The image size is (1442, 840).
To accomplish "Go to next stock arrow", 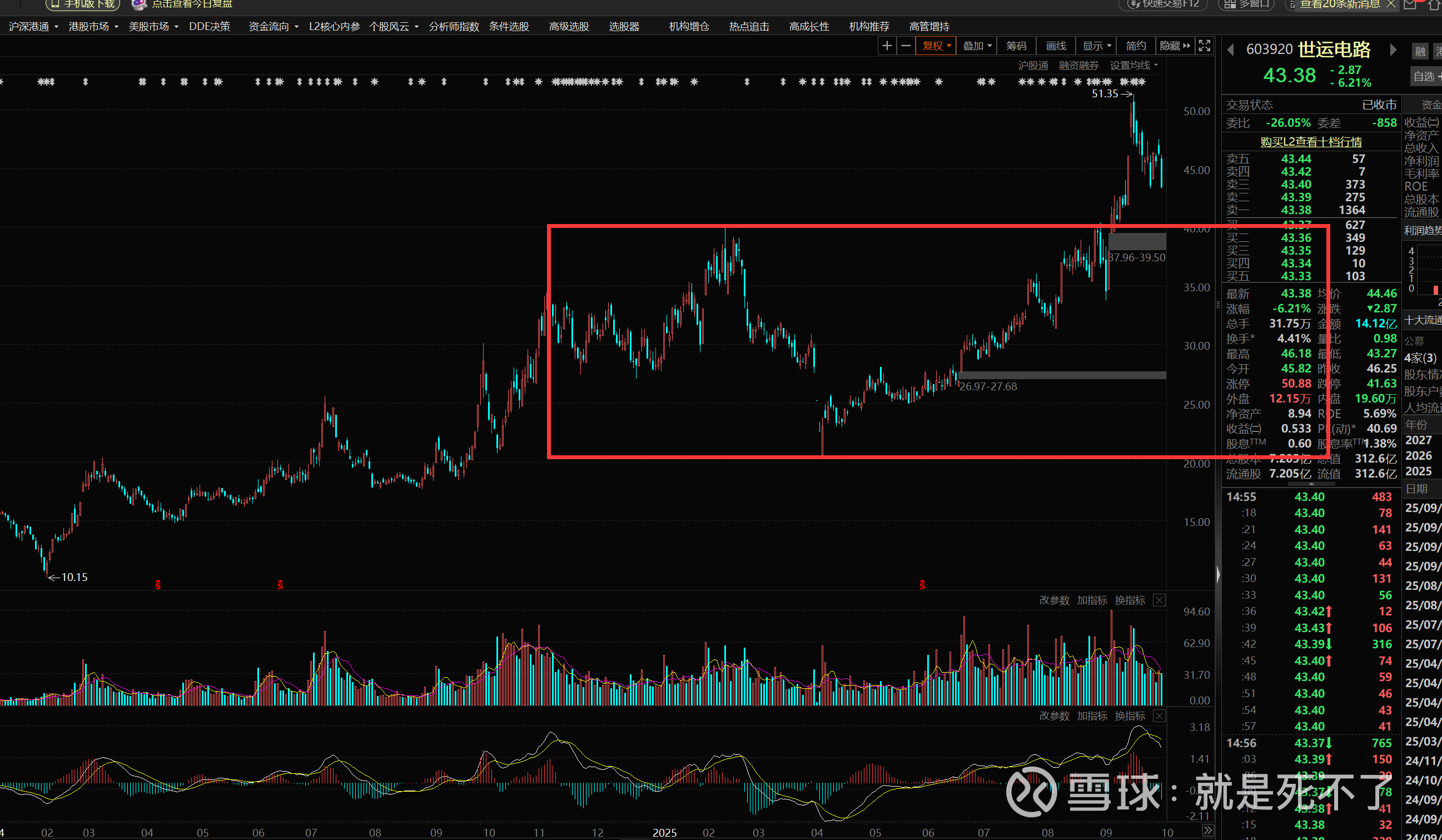I will 1393,50.
